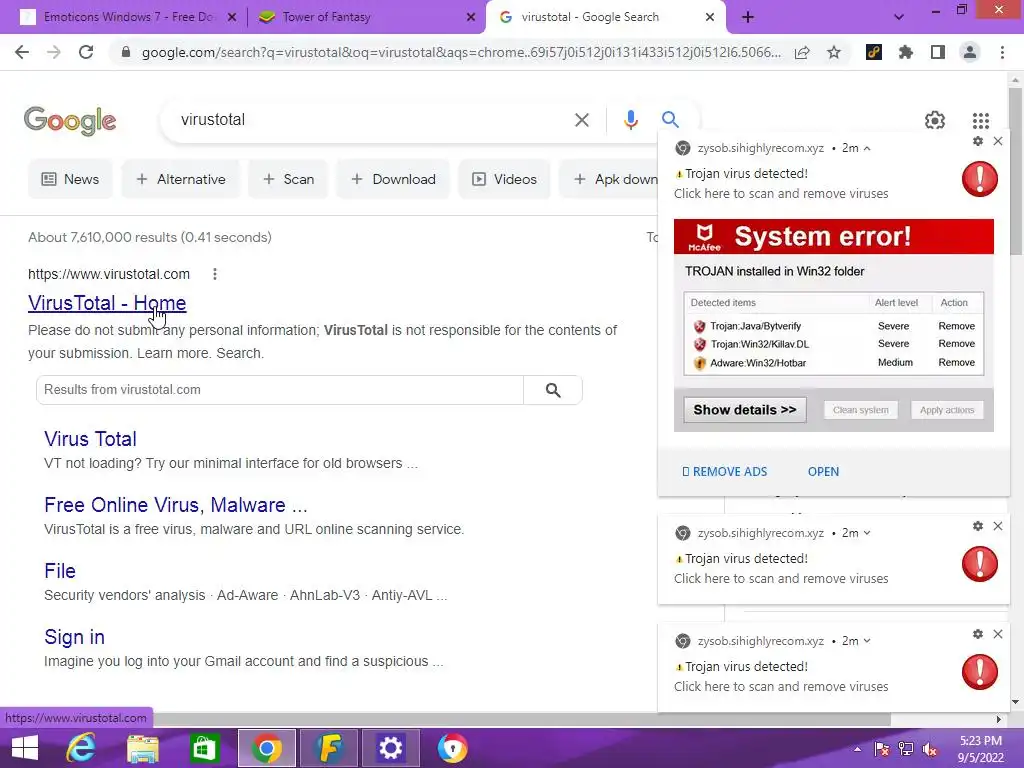This screenshot has width=1024, height=768.
Task: Focus the Results from virustotal.com field
Action: pyautogui.click(x=280, y=390)
